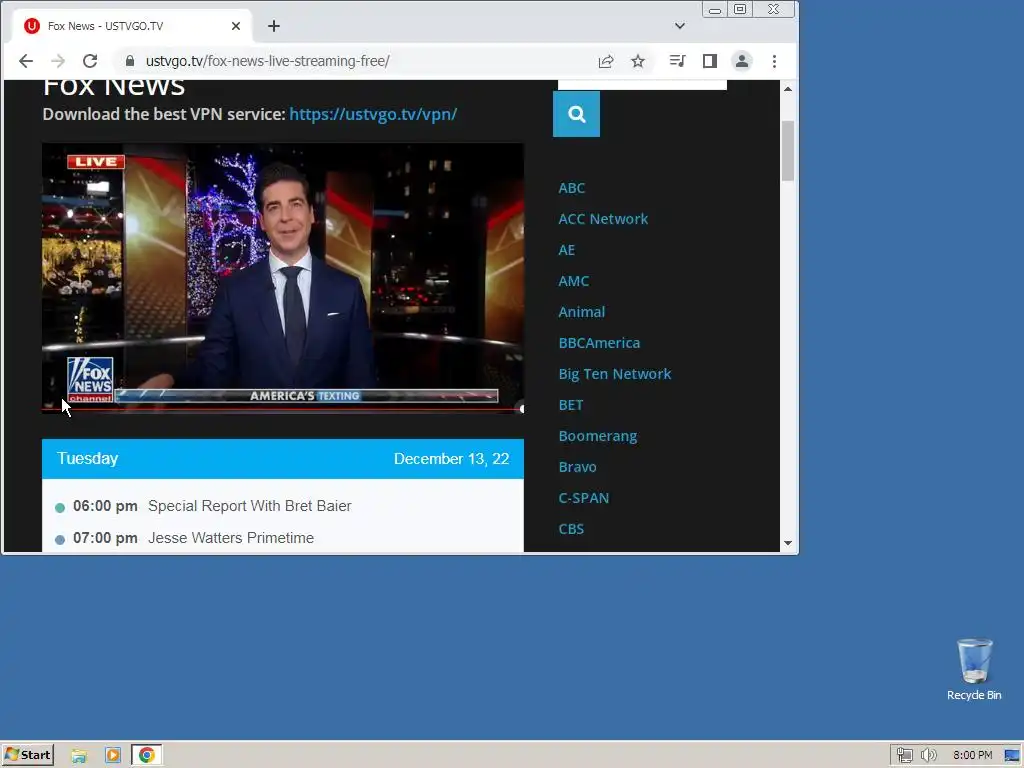
Task: Open the BET channel link
Action: coord(570,405)
